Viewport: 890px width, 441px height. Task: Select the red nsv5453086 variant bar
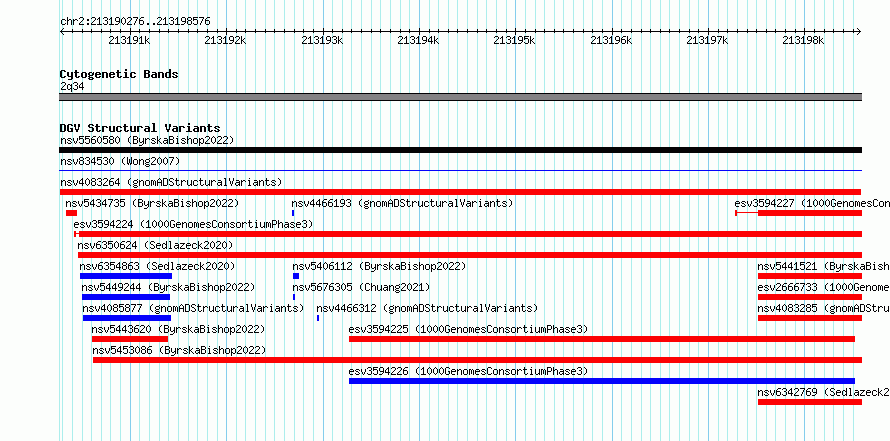(x=477, y=360)
